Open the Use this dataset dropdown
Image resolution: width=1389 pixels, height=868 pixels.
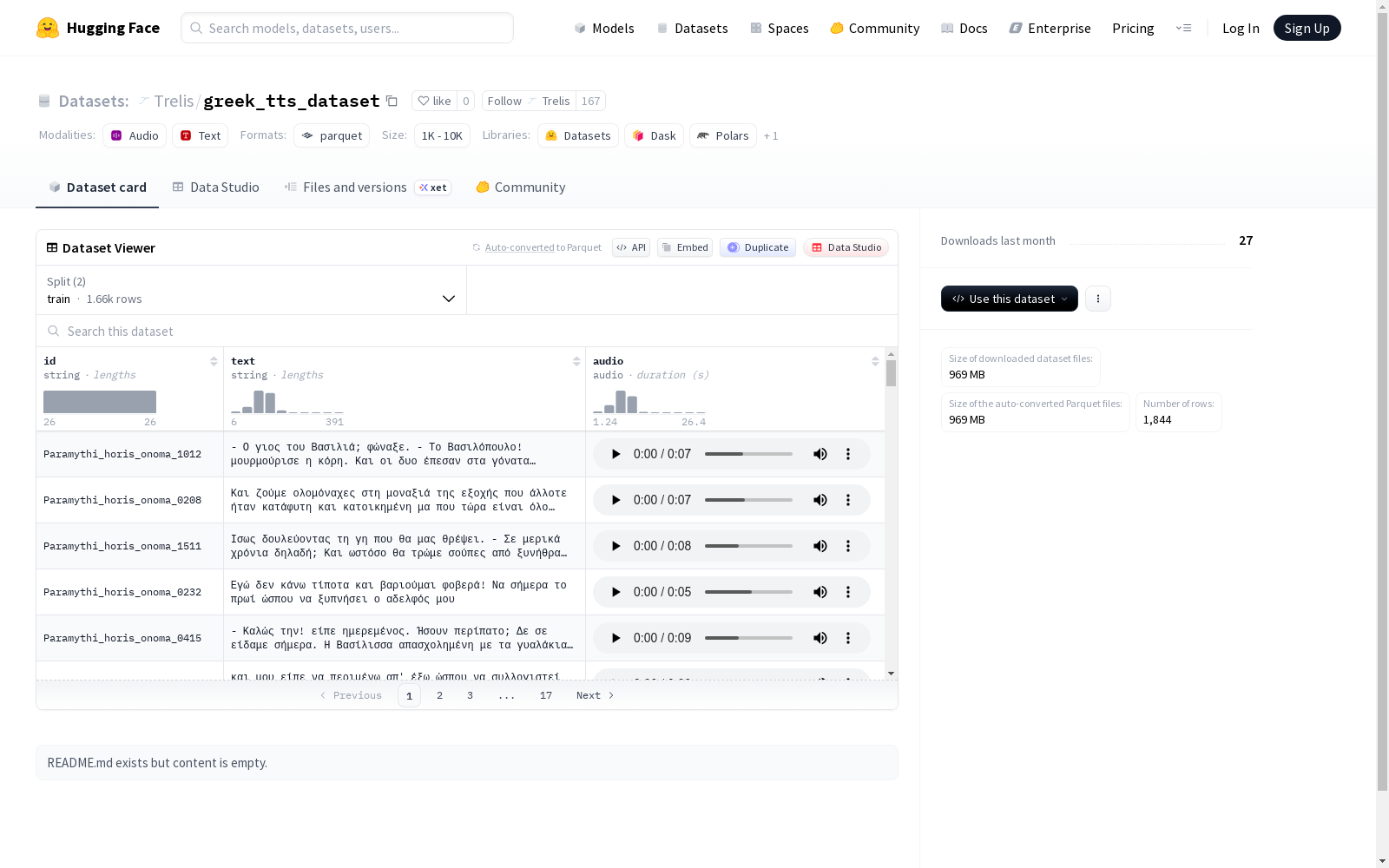[x=1010, y=299]
